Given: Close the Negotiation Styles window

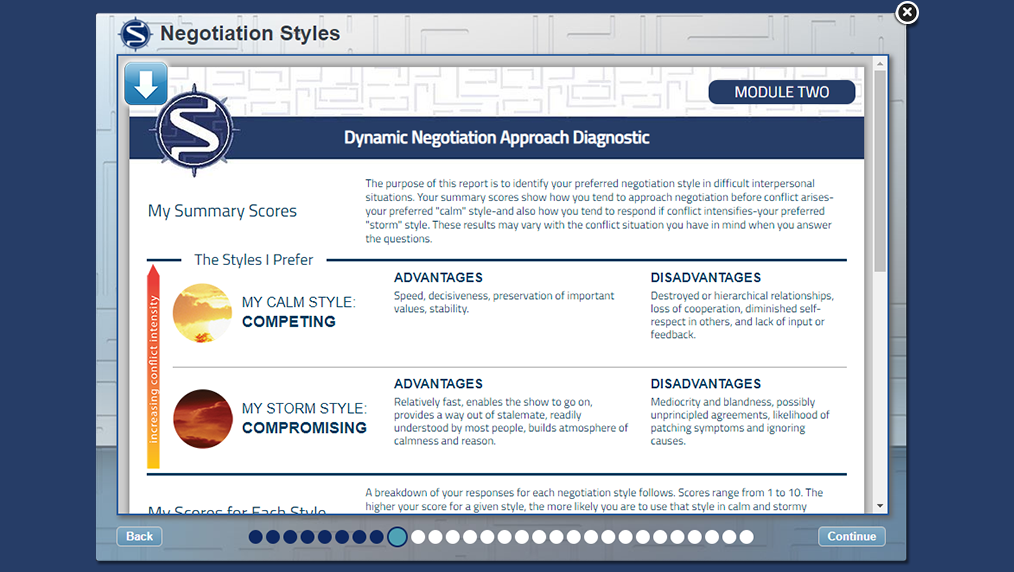Looking at the screenshot, I should pos(906,12).
